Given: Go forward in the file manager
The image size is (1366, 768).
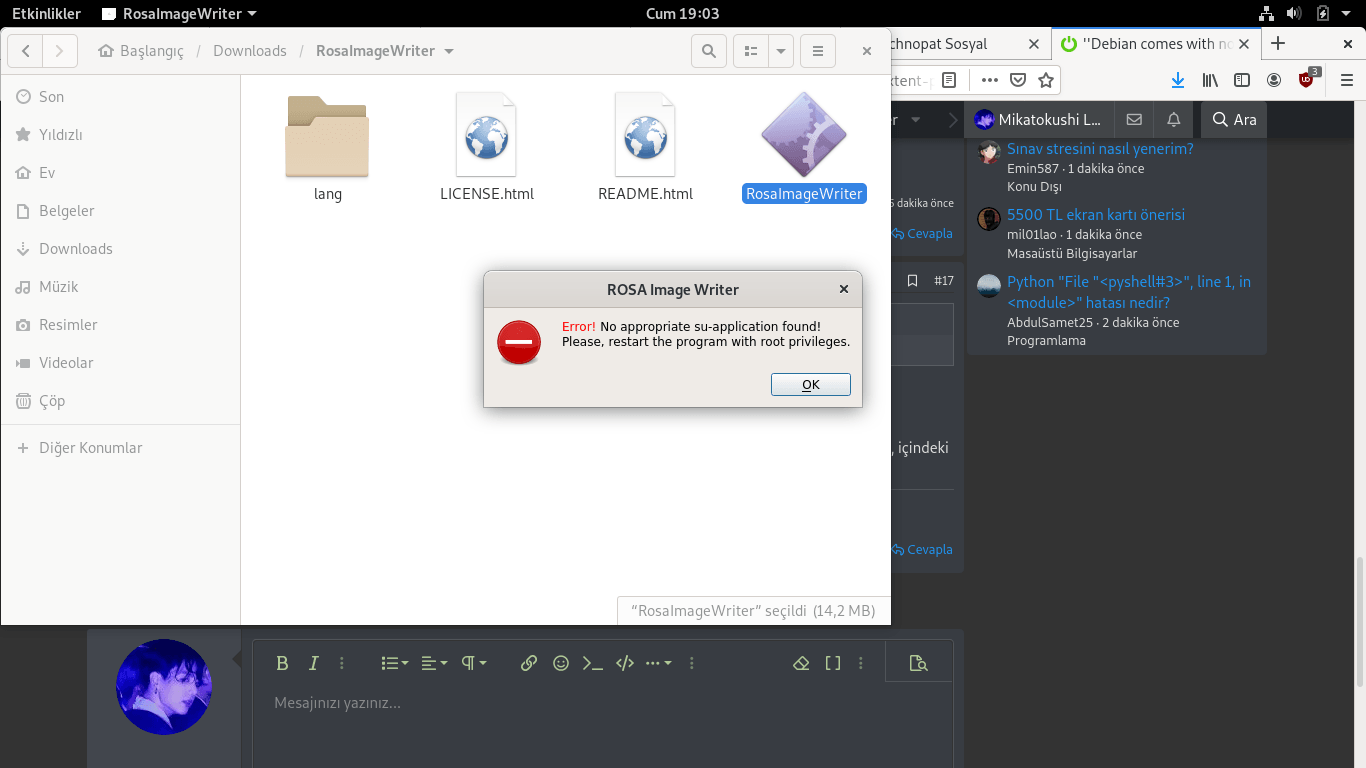Looking at the screenshot, I should pos(60,51).
